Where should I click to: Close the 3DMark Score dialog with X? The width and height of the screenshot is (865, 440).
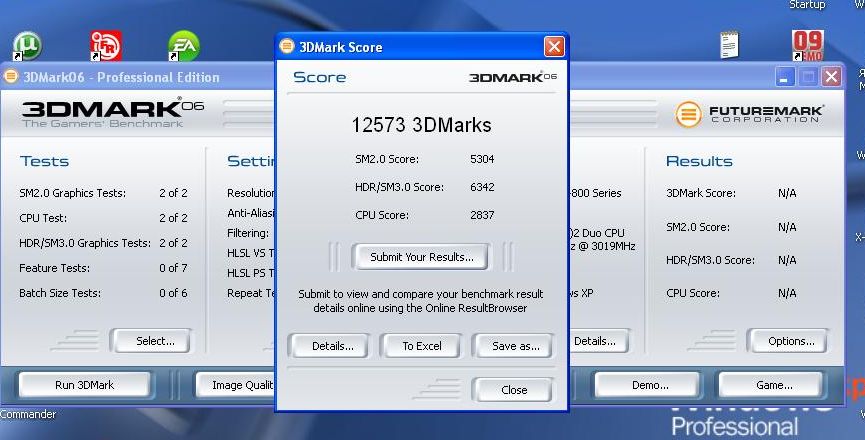coord(554,47)
